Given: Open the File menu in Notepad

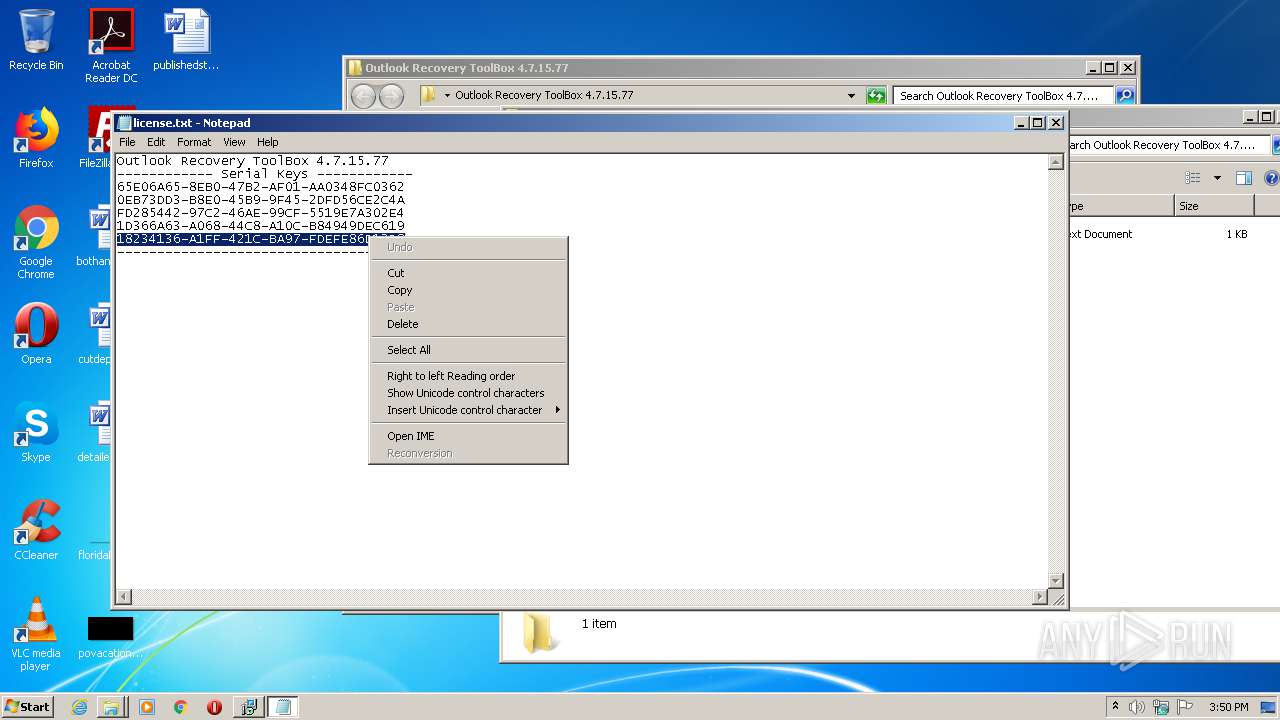Looking at the screenshot, I should click(127, 142).
